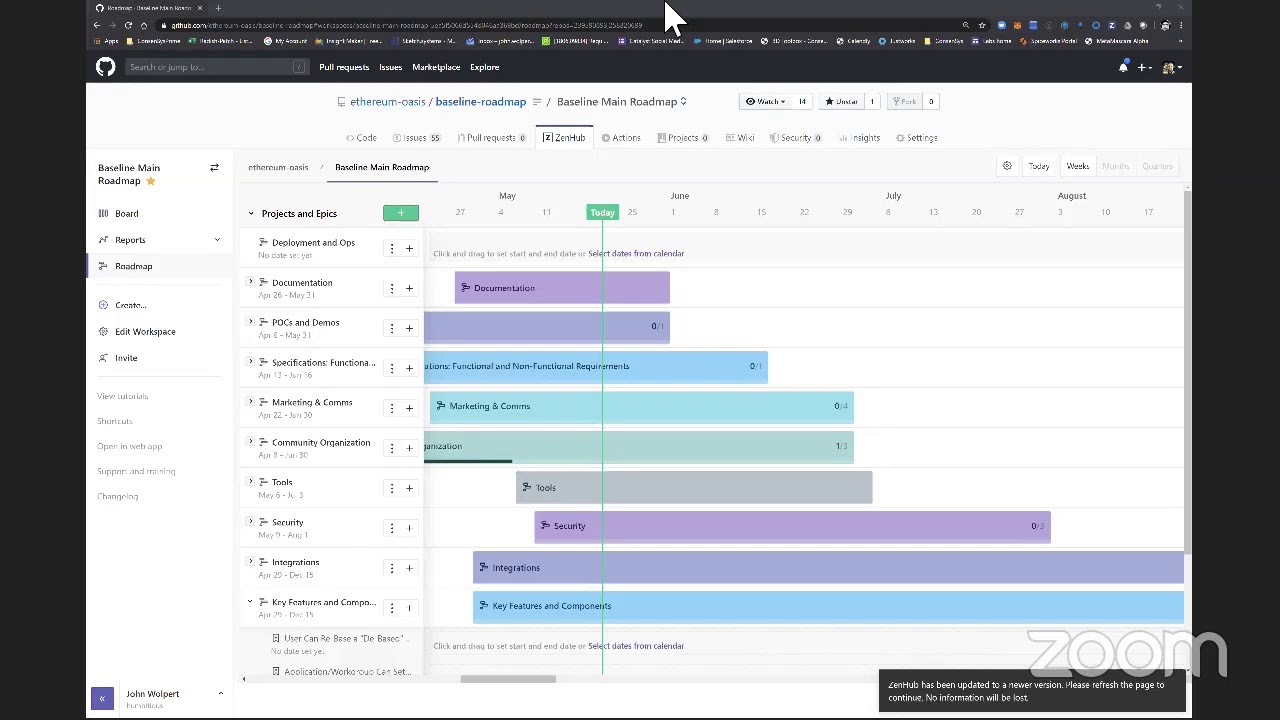
Task: Open the Baseline Main Roadmap workspace dropdown
Action: [x=622, y=101]
